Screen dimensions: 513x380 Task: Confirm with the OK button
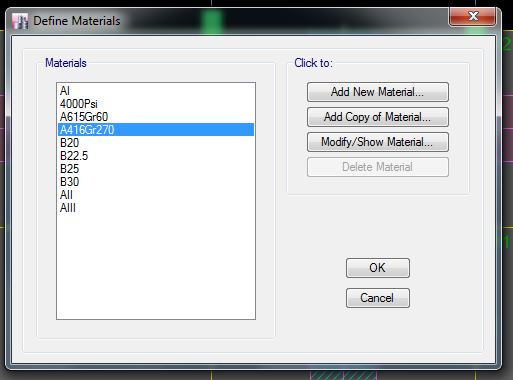click(x=378, y=268)
